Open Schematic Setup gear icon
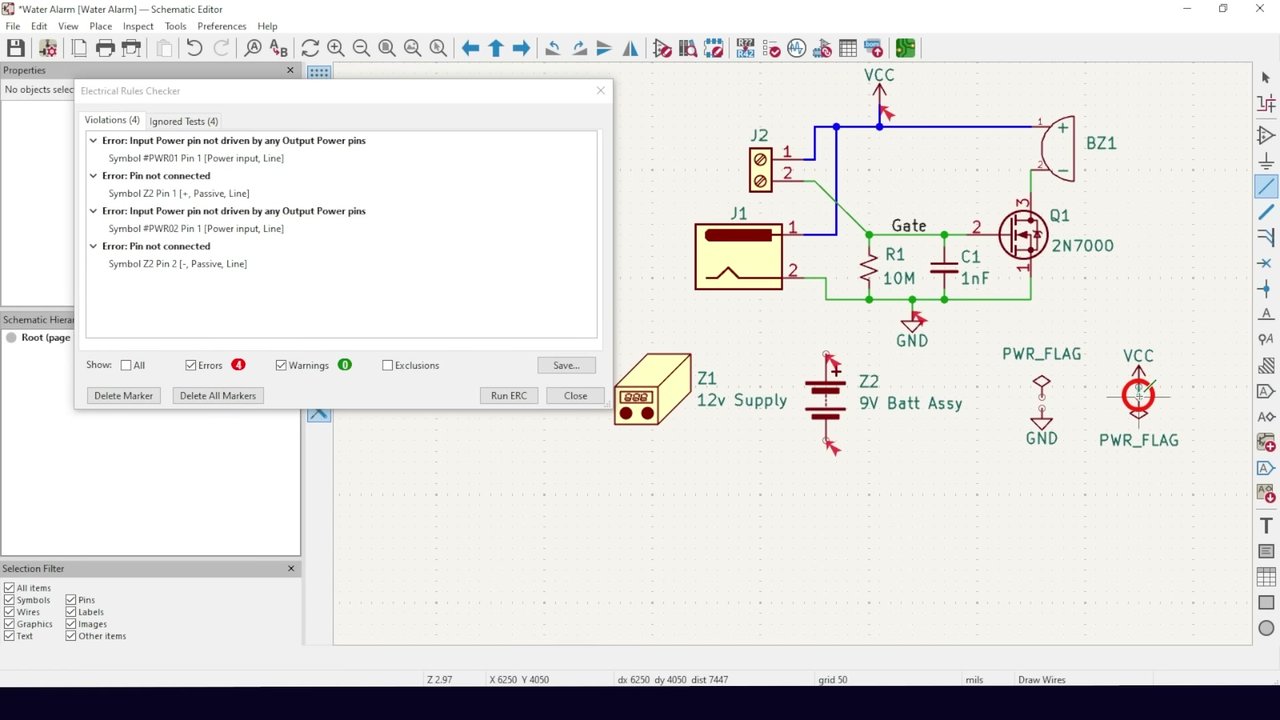The width and height of the screenshot is (1280, 720). (x=47, y=48)
